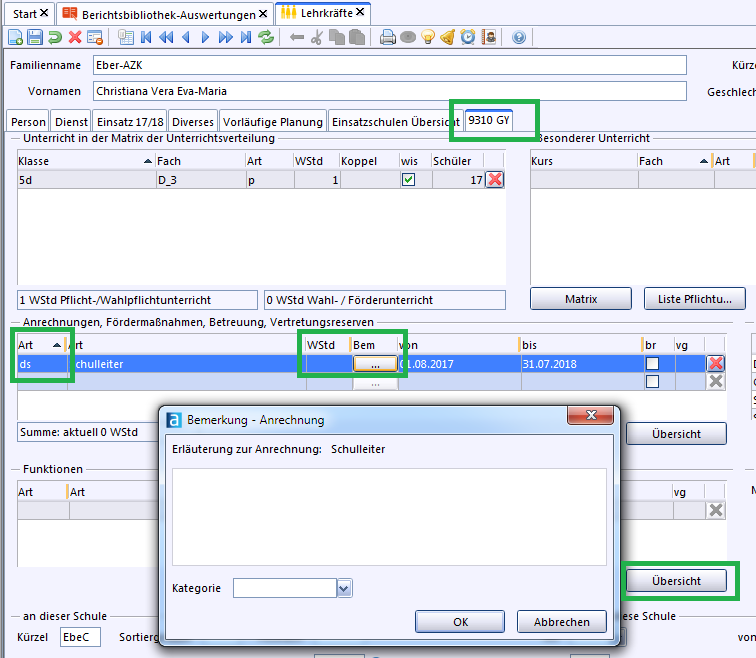Screen dimensions: 756x658
Task: Open the 'Vorläufige Planung' tab
Action: [273, 121]
